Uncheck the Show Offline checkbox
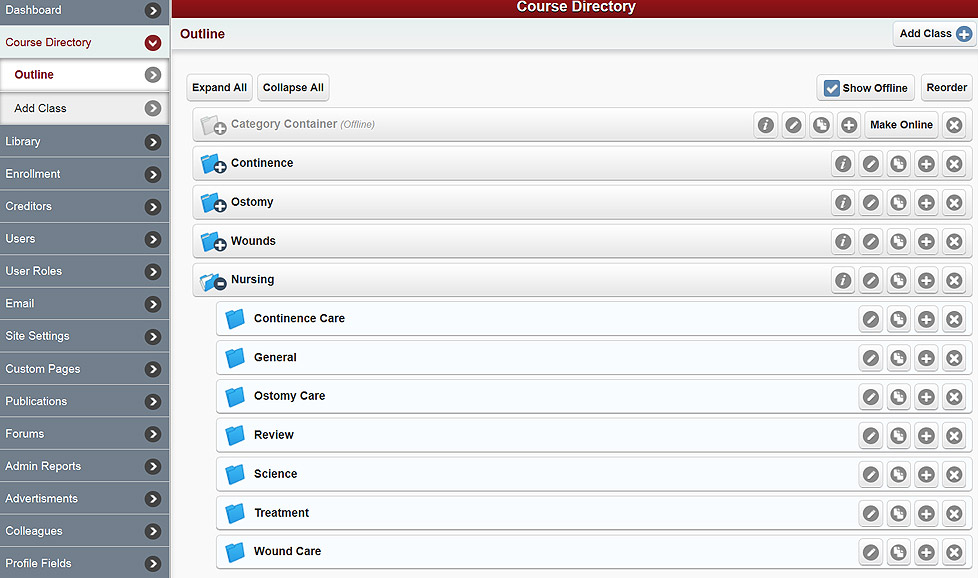This screenshot has height=578, width=978. click(x=831, y=89)
